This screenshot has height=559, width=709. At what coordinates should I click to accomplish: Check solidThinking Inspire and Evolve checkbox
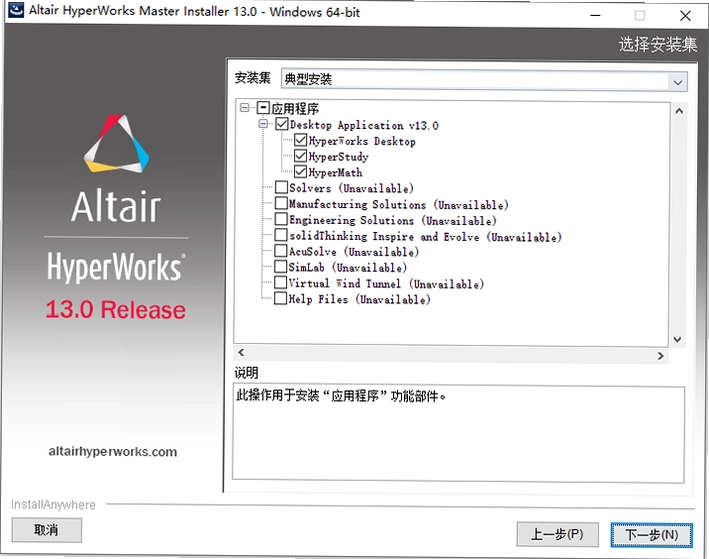[x=281, y=235]
